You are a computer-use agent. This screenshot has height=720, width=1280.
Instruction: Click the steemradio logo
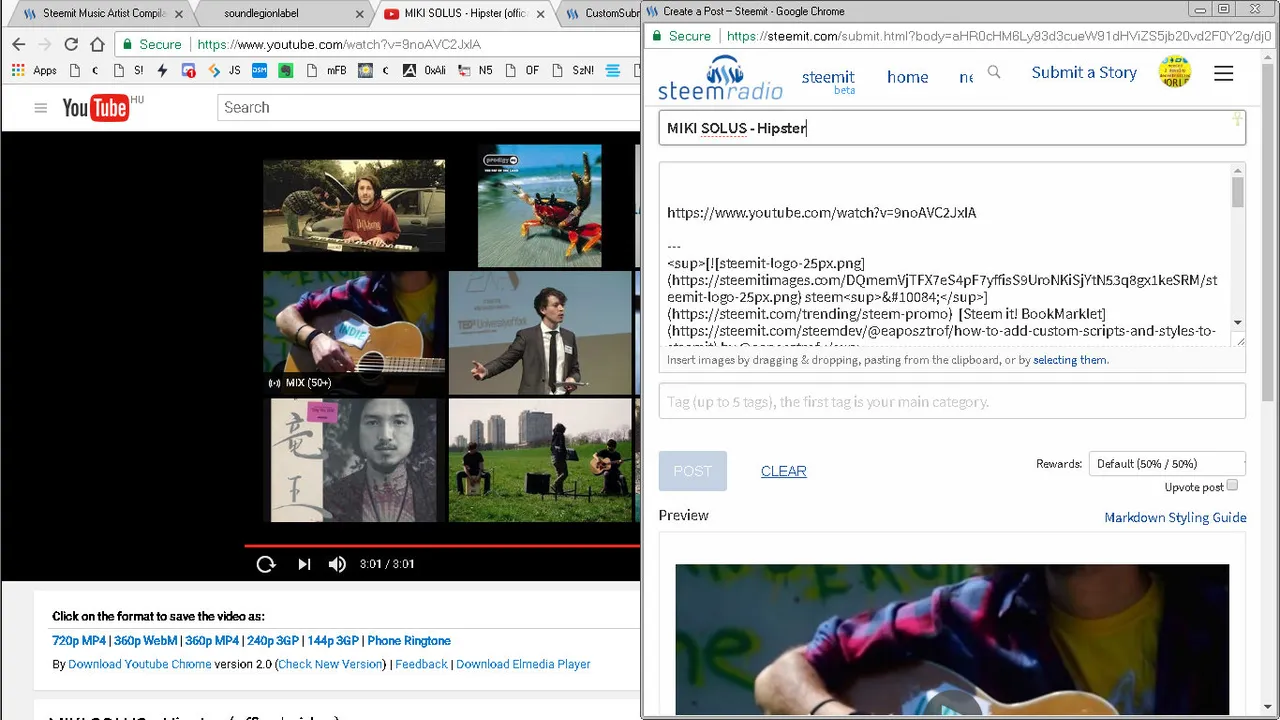pos(720,78)
